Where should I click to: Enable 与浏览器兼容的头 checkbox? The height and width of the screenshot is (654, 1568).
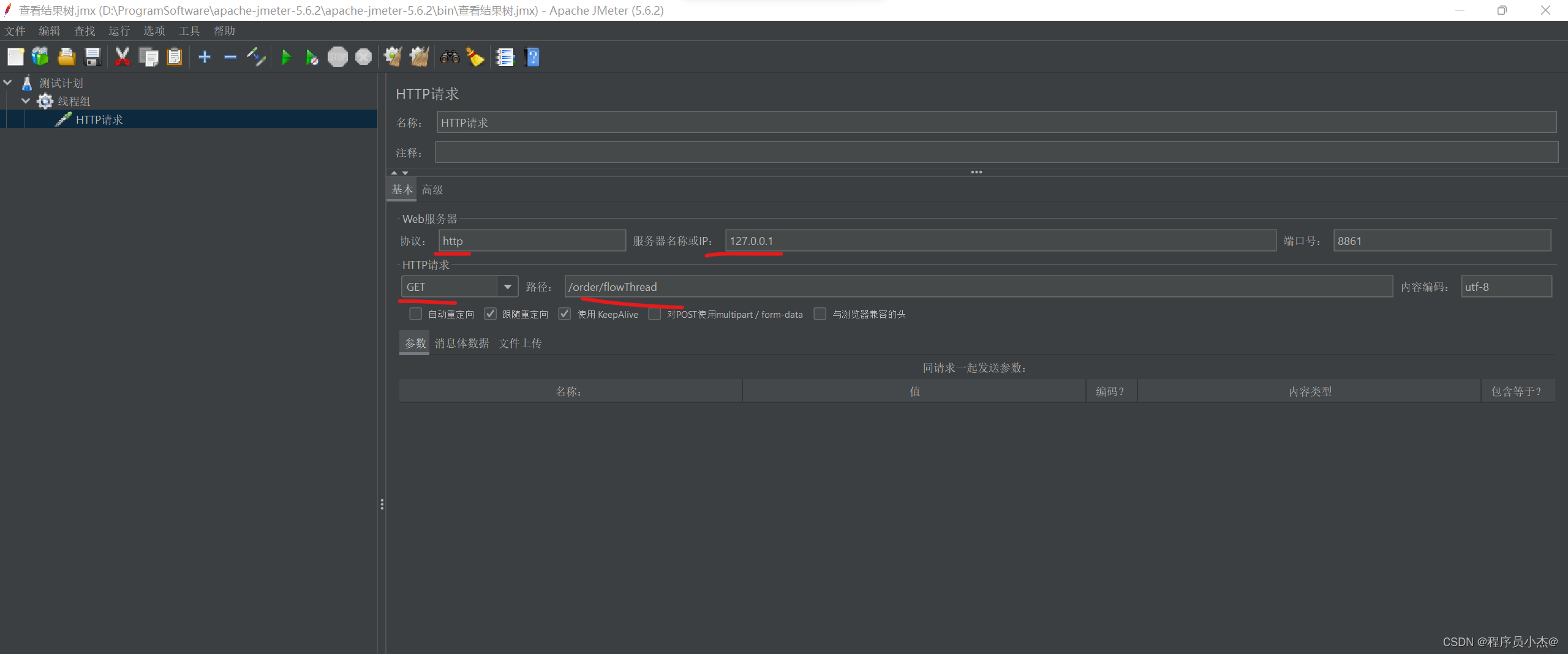pyautogui.click(x=820, y=314)
